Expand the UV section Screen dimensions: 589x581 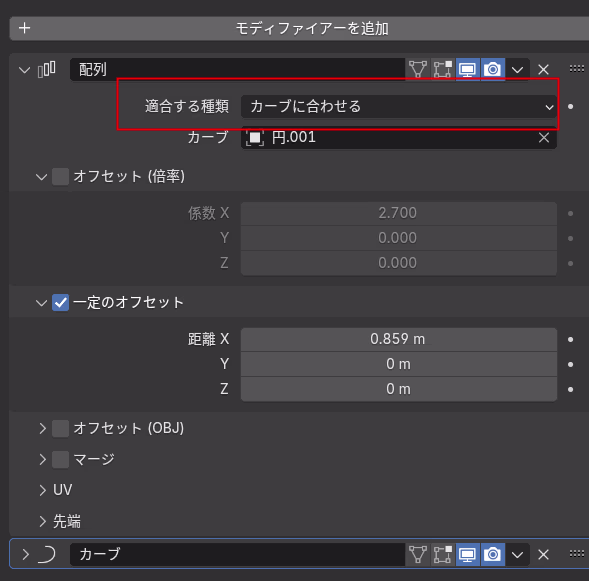[42, 490]
